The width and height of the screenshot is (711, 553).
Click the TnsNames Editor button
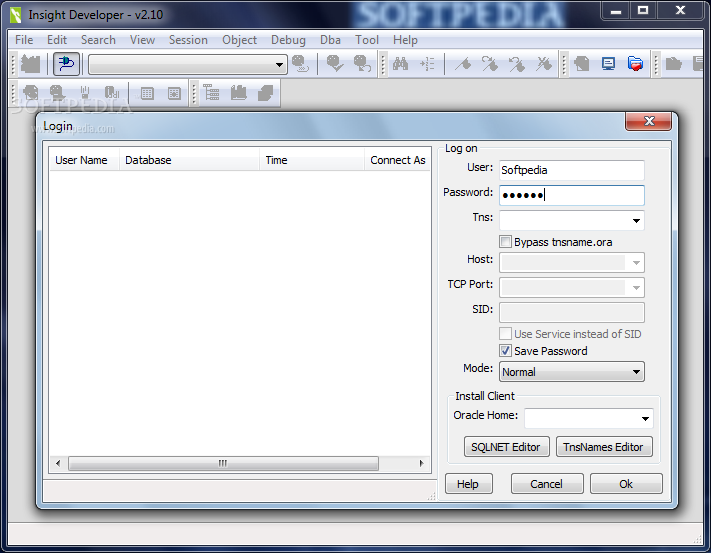pos(604,447)
